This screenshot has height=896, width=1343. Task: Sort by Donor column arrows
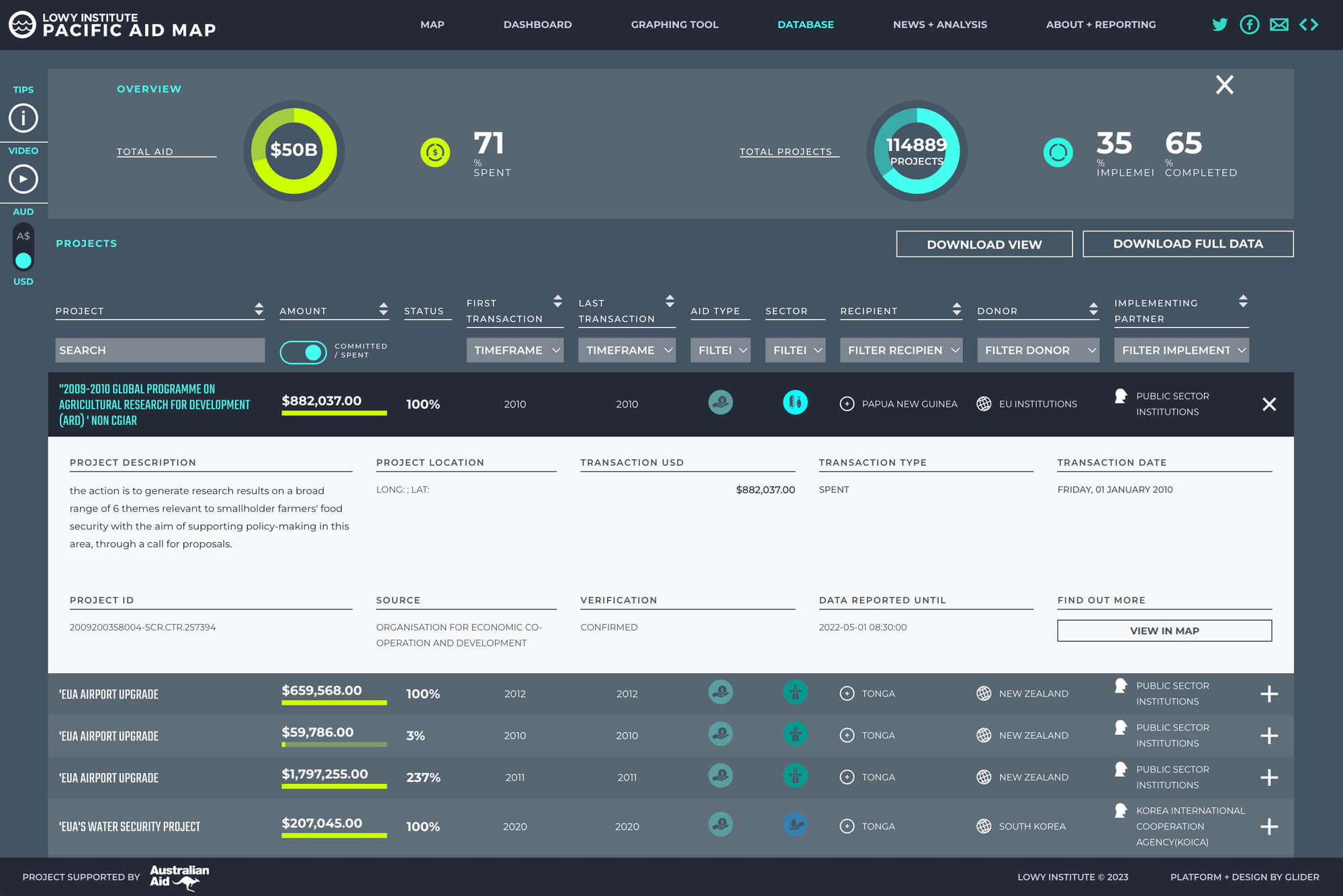(x=1094, y=309)
